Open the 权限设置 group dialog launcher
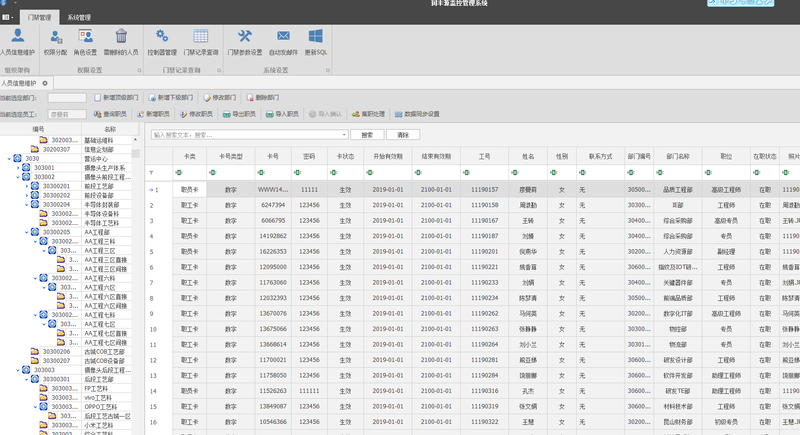800x435 pixels. coord(139,70)
